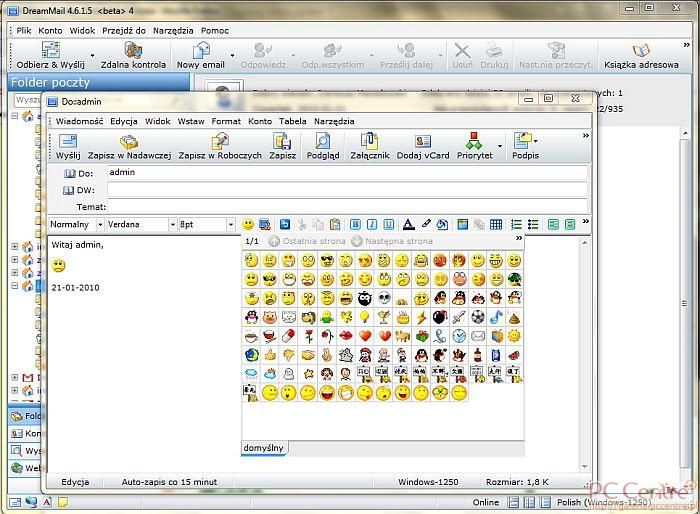Expand emoticon panel overflow chevron
Image resolution: width=700 pixels, height=514 pixels.
519,238
